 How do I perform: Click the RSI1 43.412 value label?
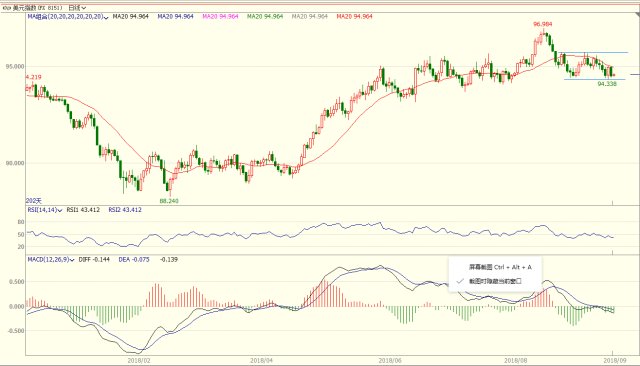pos(83,210)
